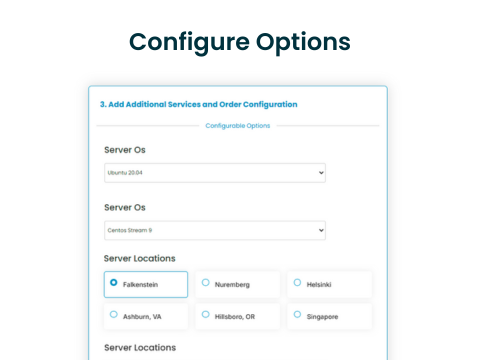Viewport: 480px width, 360px height.
Task: Open the Ubuntu 20.04 Server Os dropdown
Action: [x=215, y=173]
